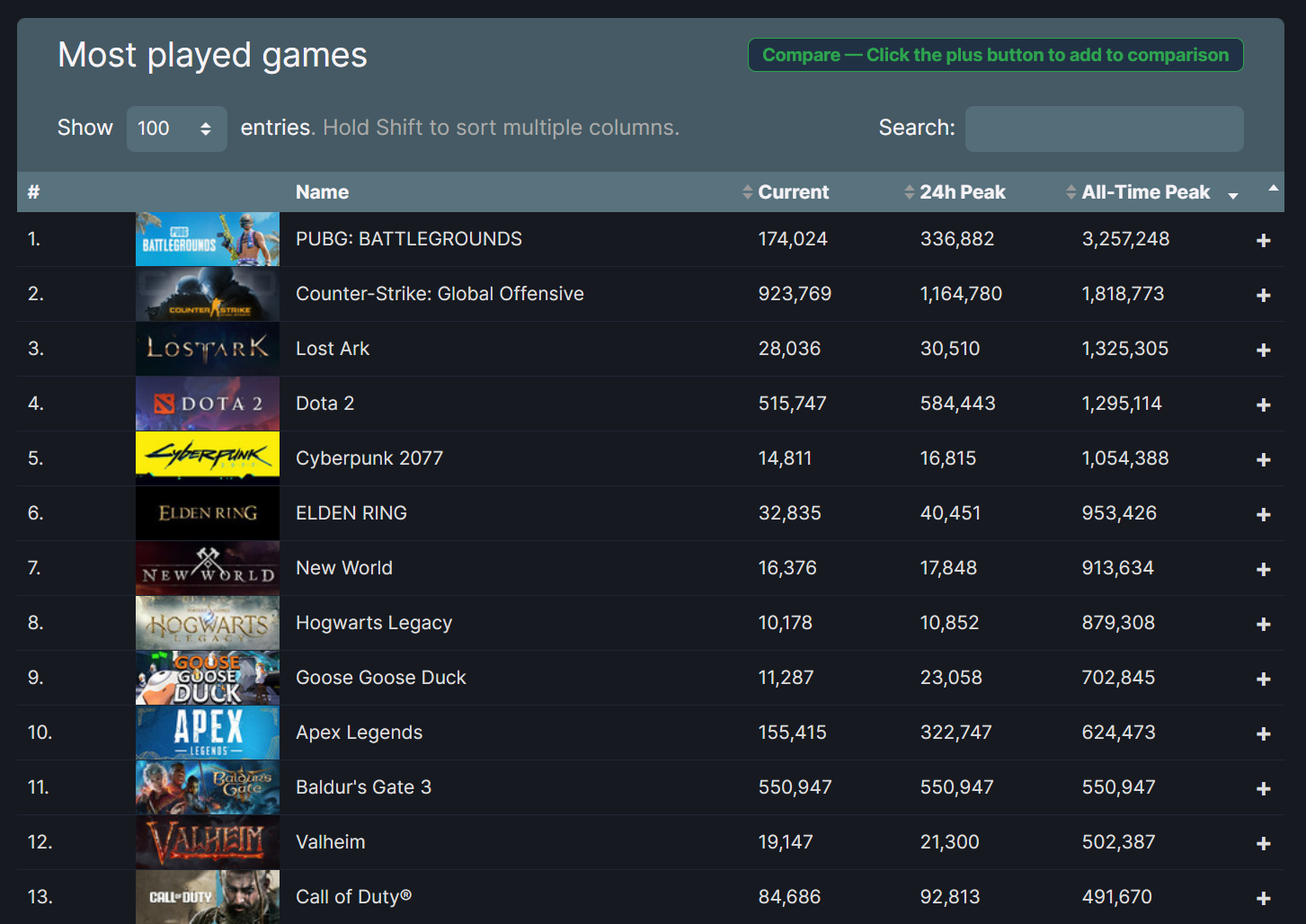Screen dimensions: 1306x924
Task: Open the Goose Goose Duck name link
Action: 381,678
